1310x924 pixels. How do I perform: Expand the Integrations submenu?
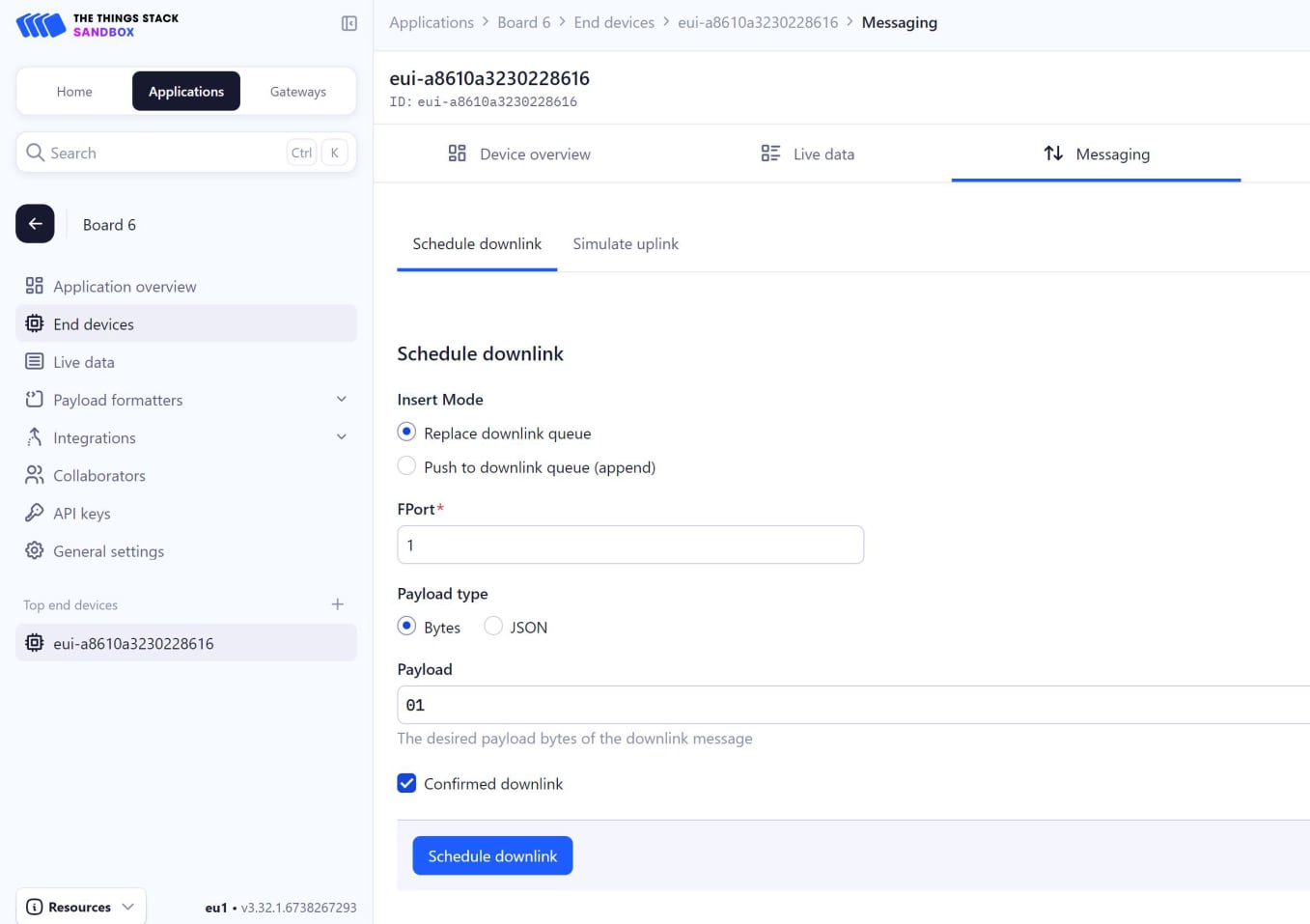pos(341,437)
